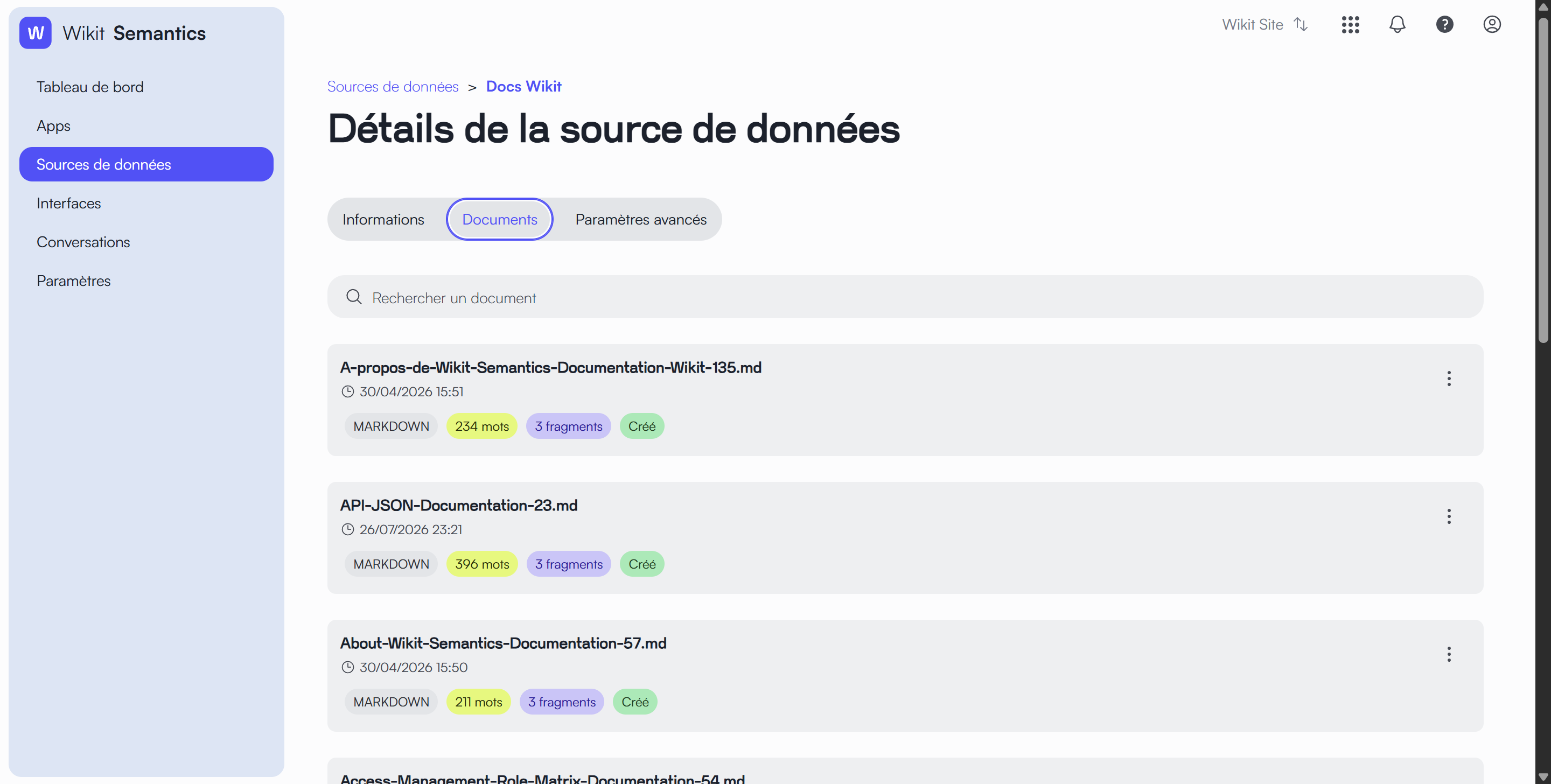Viewport: 1551px width, 784px height.
Task: Follow the Sources de données breadcrumb link
Action: point(393,87)
